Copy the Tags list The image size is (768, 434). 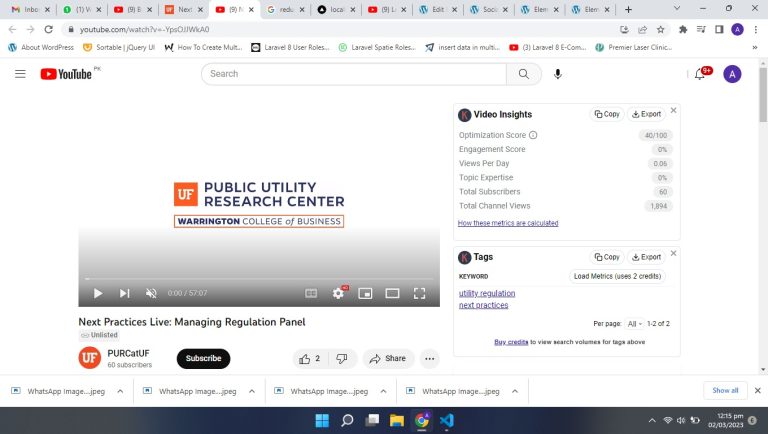[x=607, y=257]
